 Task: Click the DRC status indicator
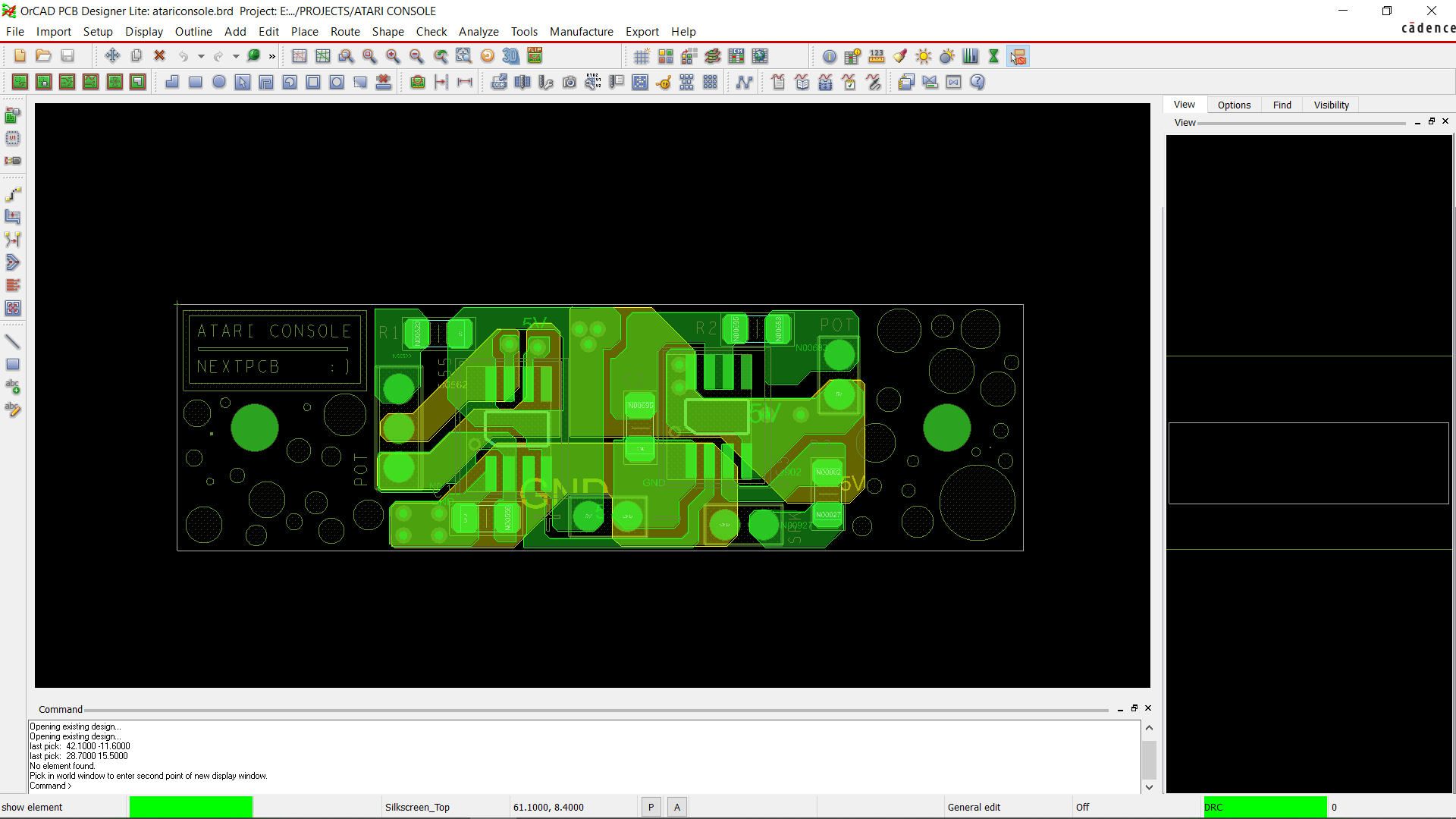pos(1265,808)
